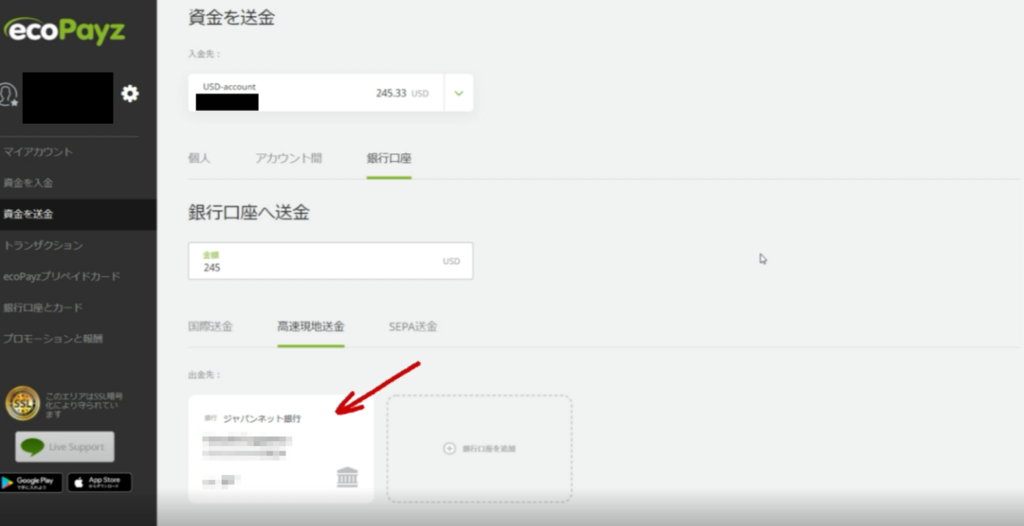The image size is (1024, 526).
Task: Click the plus icon to add bank account
Action: 449,448
